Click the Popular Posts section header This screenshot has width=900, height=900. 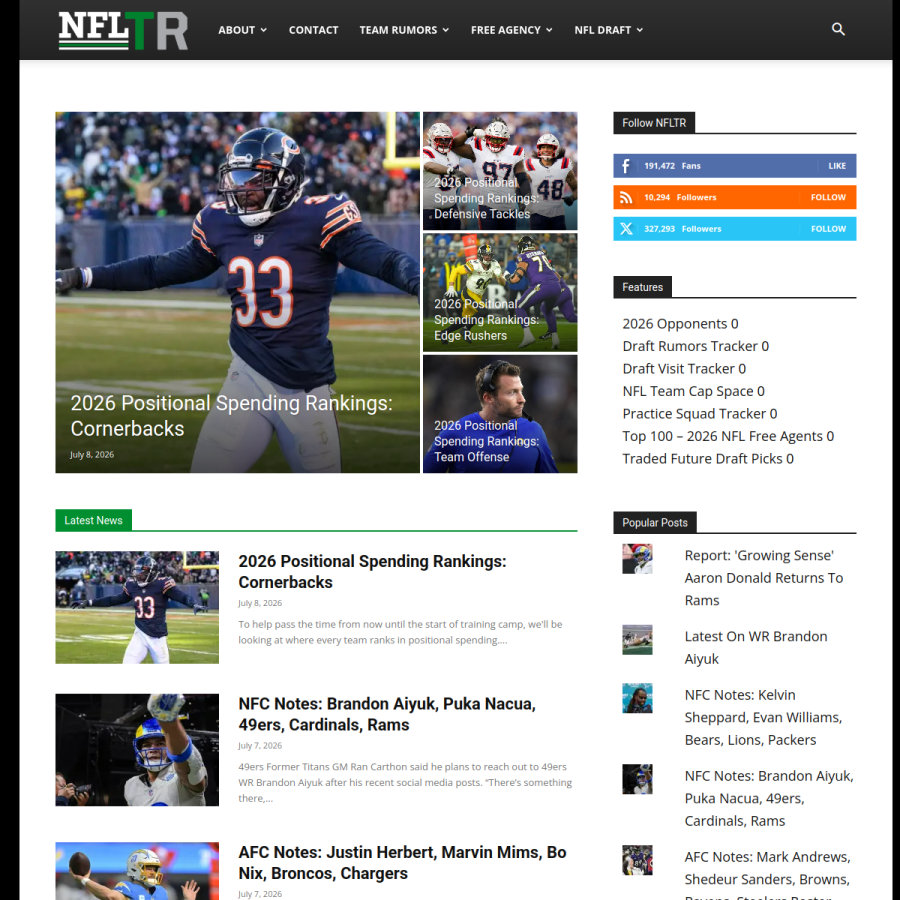pos(655,522)
